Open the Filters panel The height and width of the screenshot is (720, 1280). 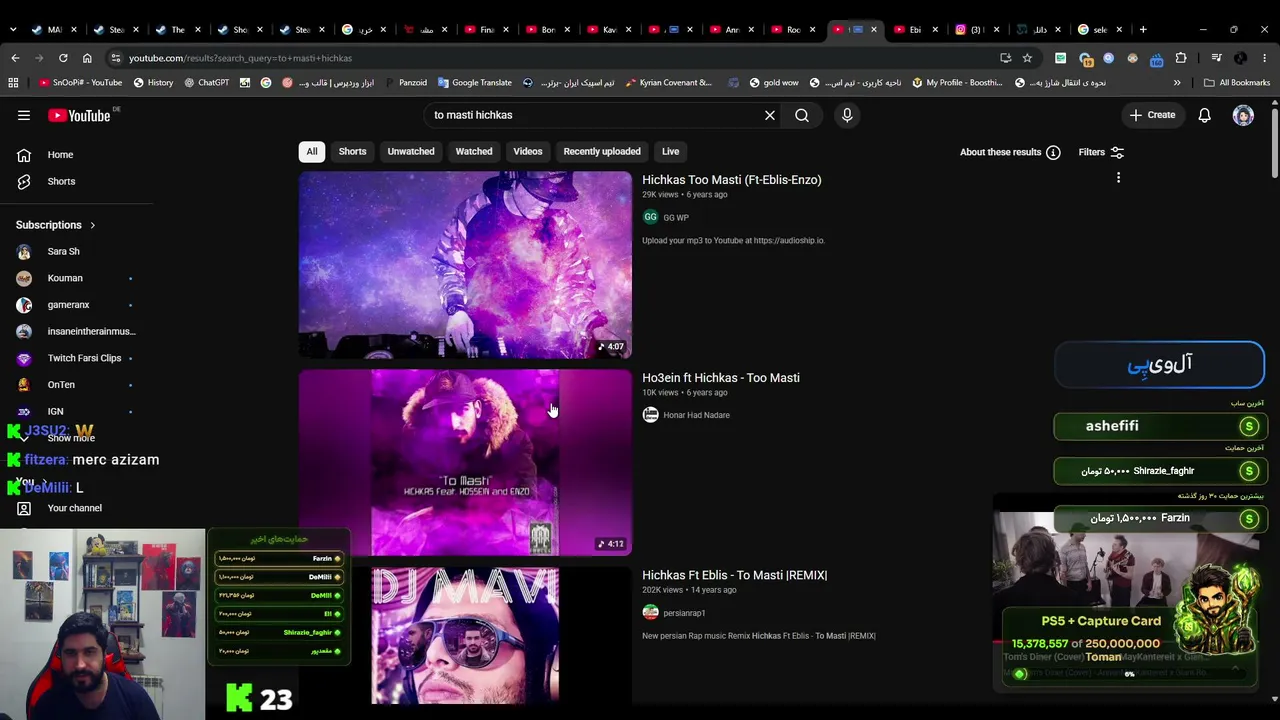tap(1101, 152)
